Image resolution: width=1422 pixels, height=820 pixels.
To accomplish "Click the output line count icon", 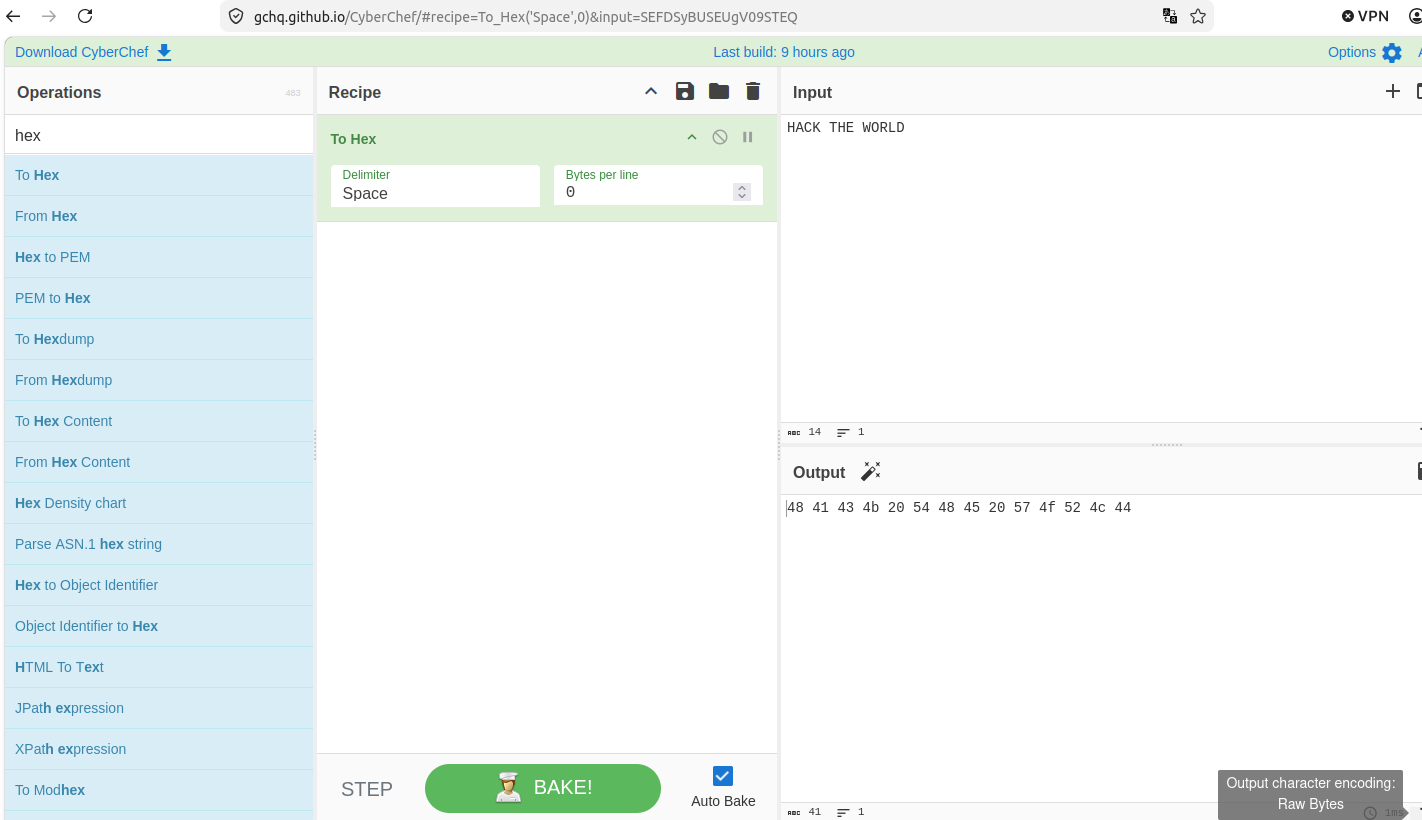I will [843, 812].
